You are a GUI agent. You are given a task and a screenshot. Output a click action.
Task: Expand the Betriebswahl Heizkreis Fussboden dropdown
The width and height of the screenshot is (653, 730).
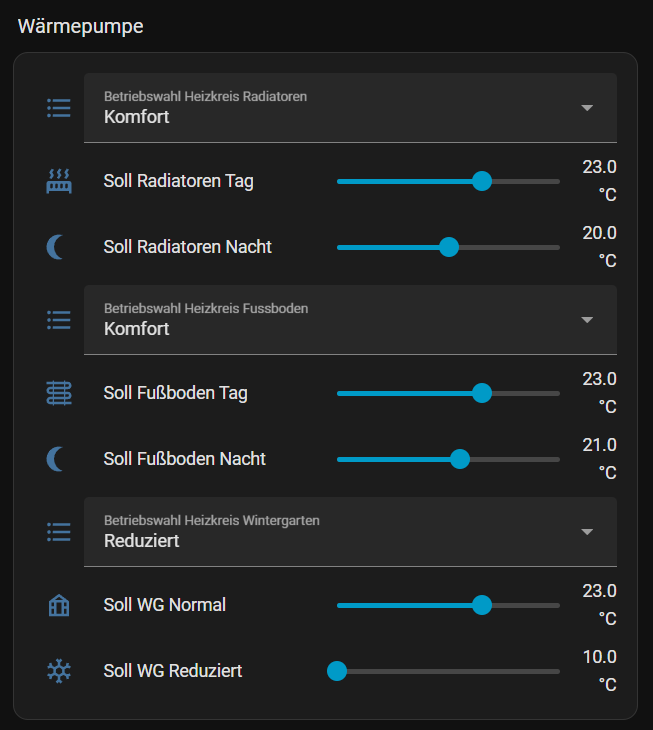click(x=587, y=320)
